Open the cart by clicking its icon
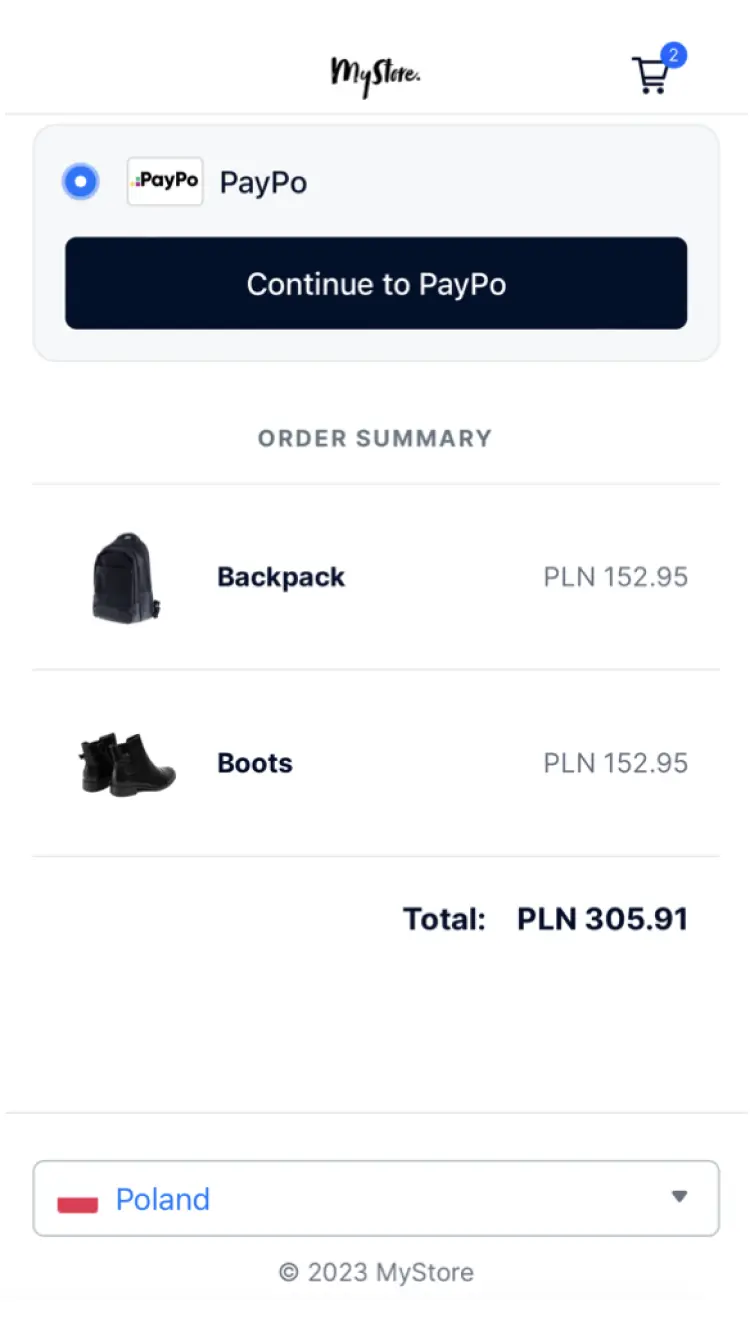 click(652, 75)
